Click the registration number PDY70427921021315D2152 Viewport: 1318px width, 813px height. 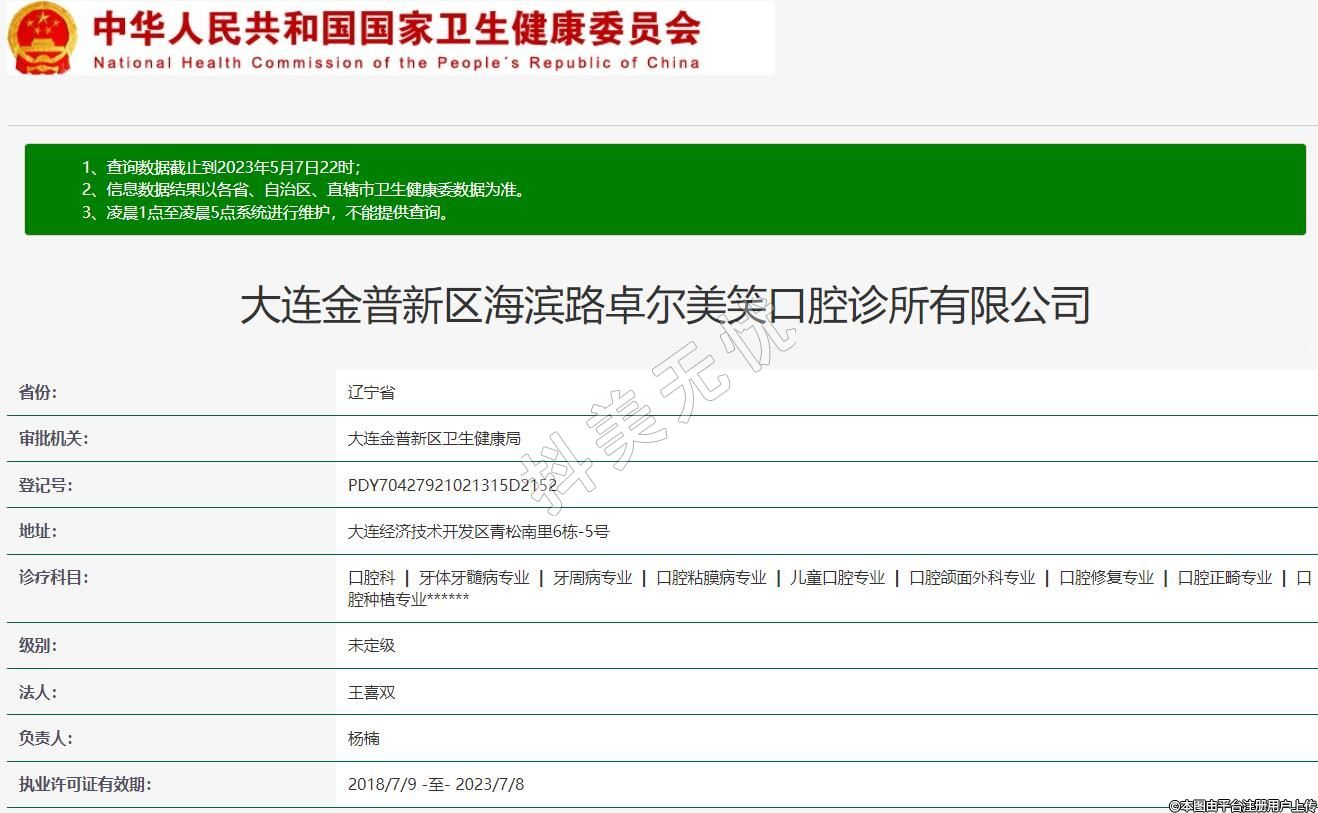452,485
